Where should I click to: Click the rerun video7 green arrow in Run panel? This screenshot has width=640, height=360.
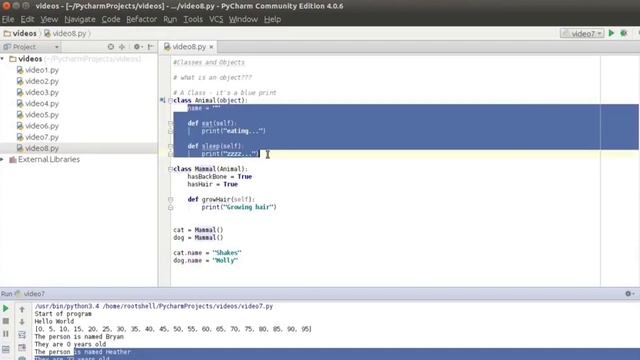[x=6, y=309]
